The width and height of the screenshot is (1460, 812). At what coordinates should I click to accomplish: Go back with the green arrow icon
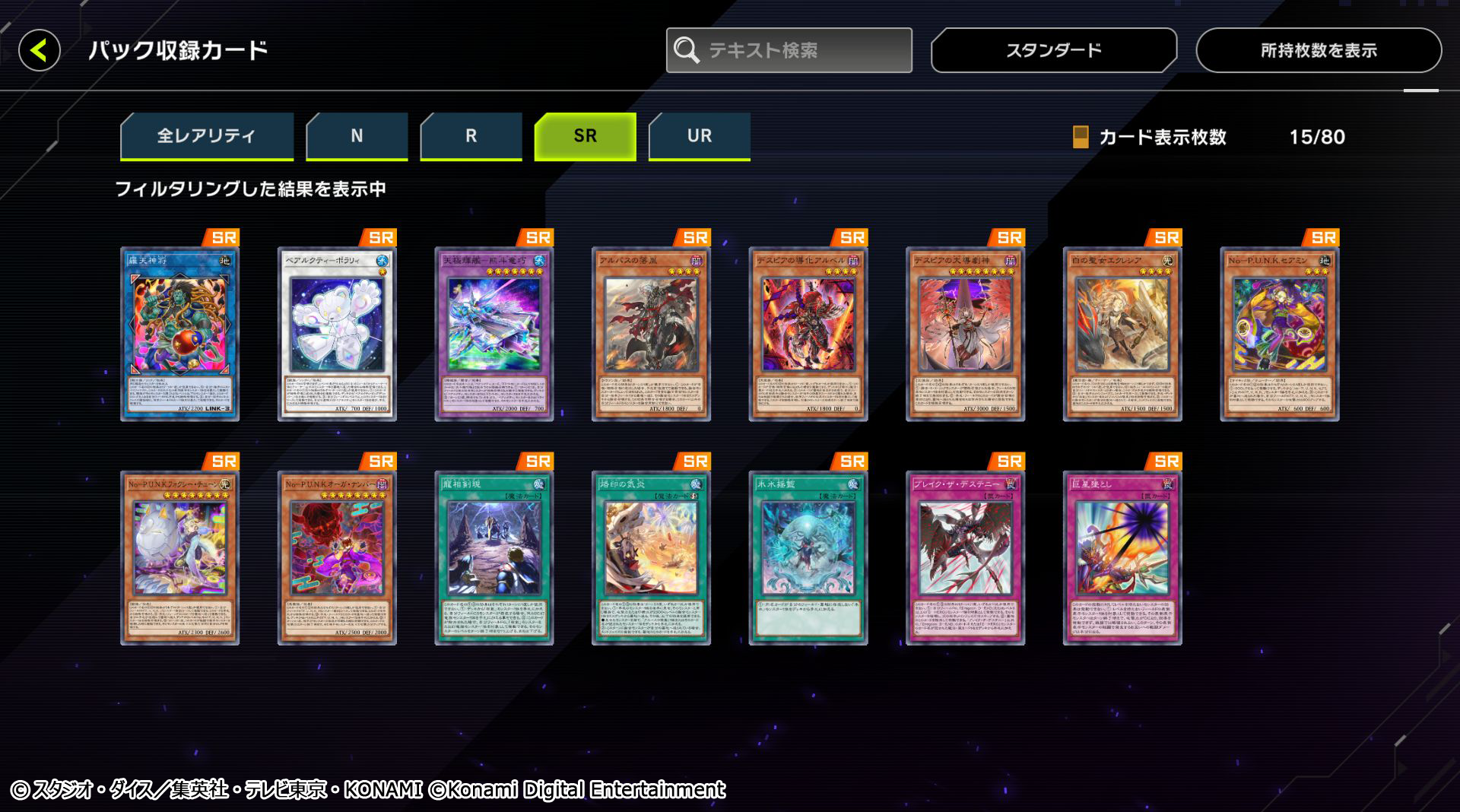[x=40, y=51]
